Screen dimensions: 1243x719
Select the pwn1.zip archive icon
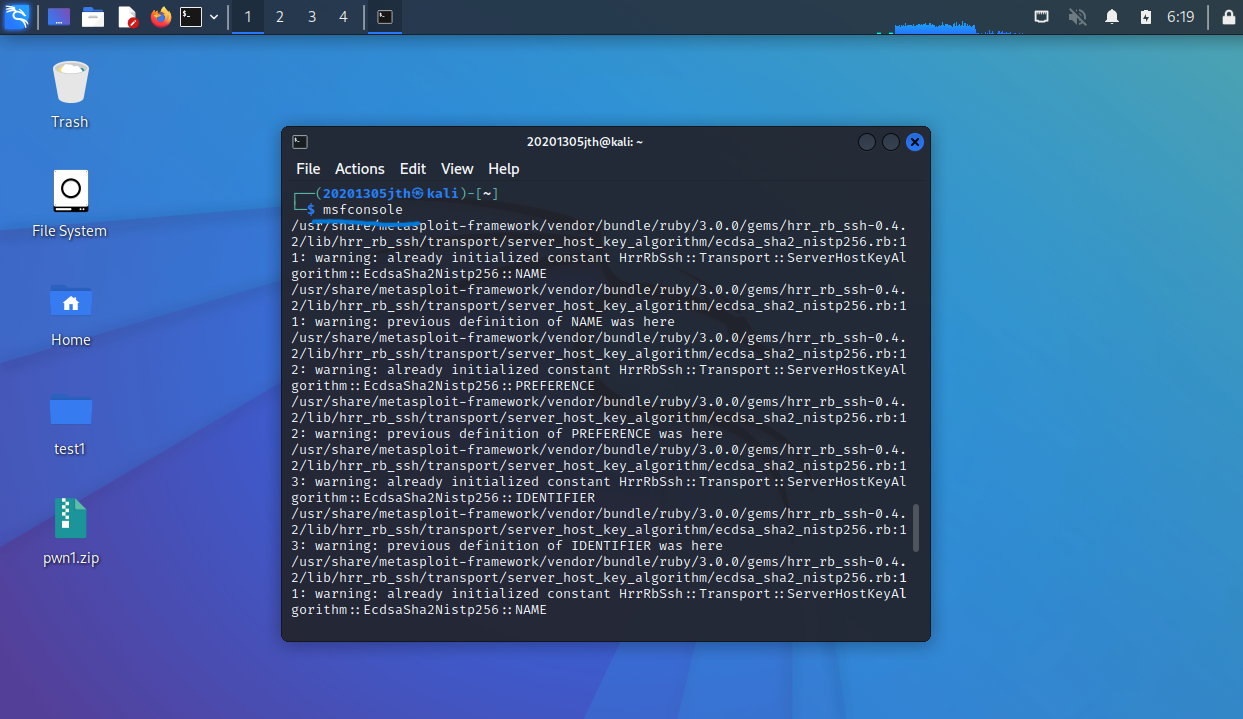click(x=70, y=532)
